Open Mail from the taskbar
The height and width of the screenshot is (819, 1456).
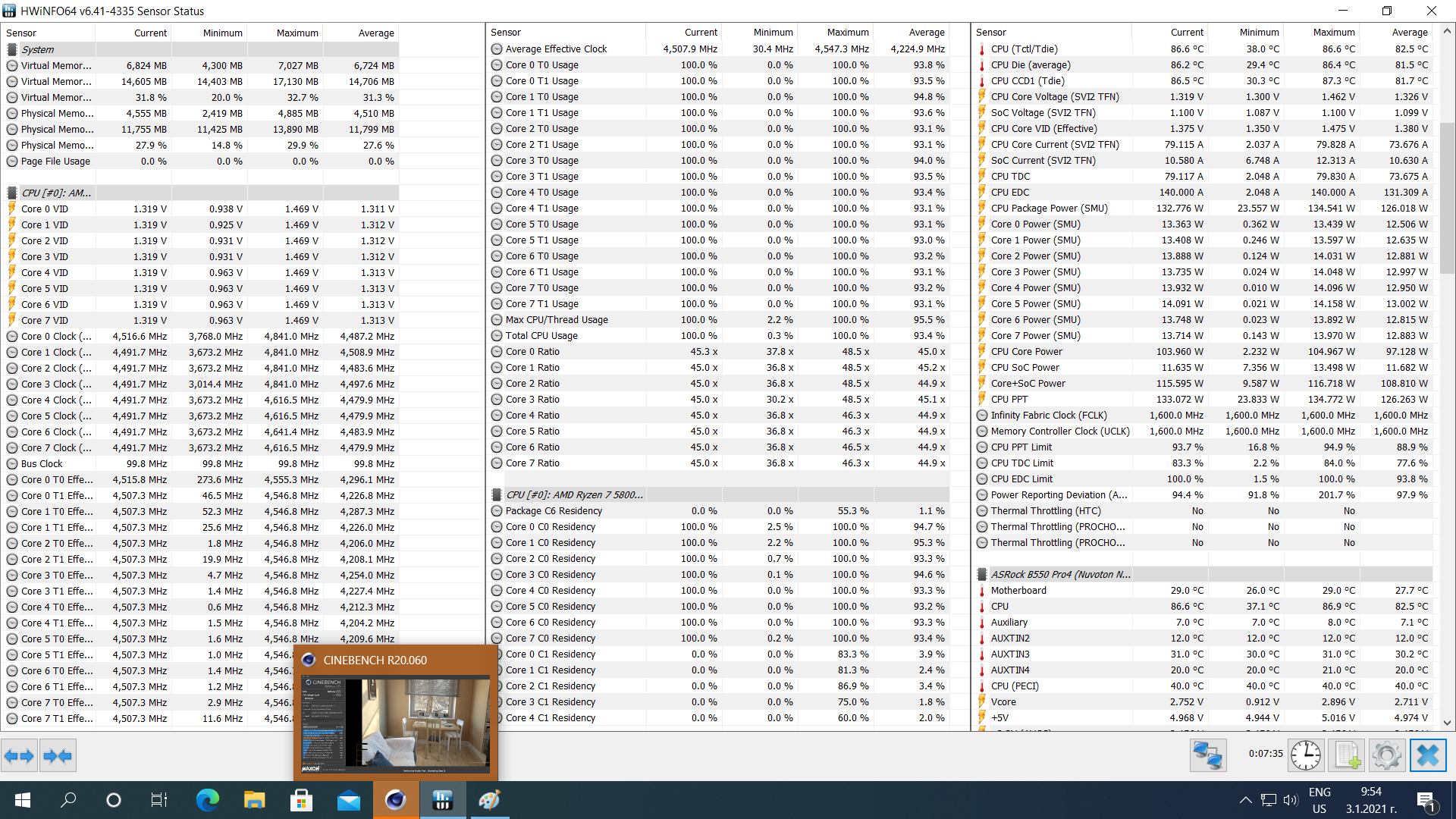tap(348, 800)
